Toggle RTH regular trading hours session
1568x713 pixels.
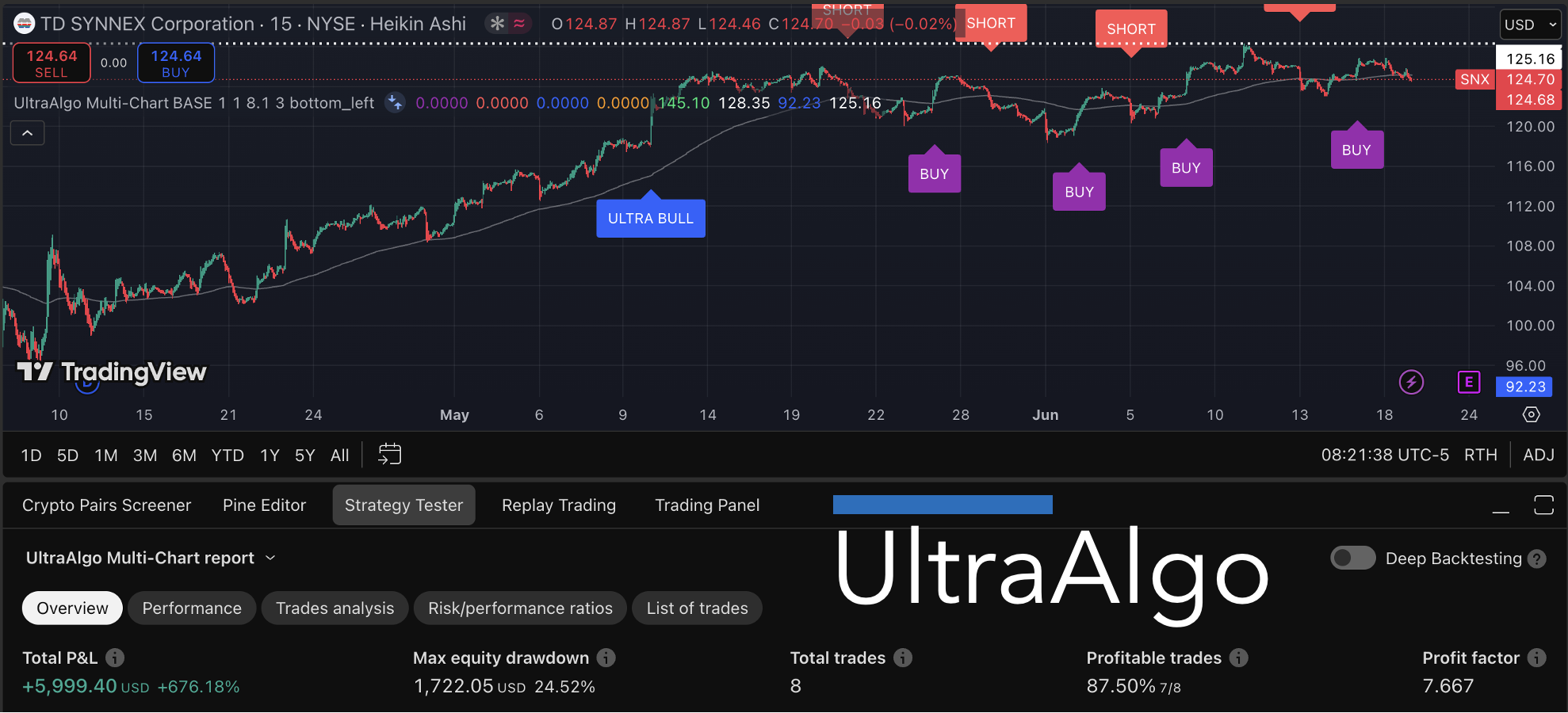point(1481,455)
